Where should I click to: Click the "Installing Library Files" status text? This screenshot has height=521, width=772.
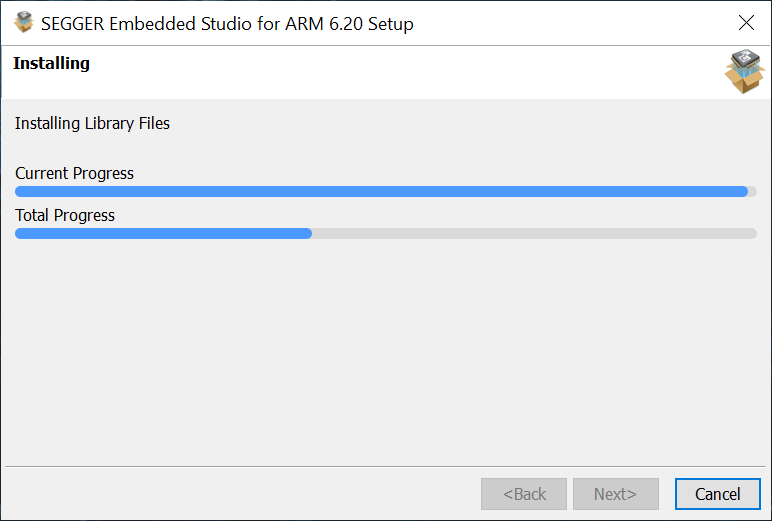tap(92, 124)
